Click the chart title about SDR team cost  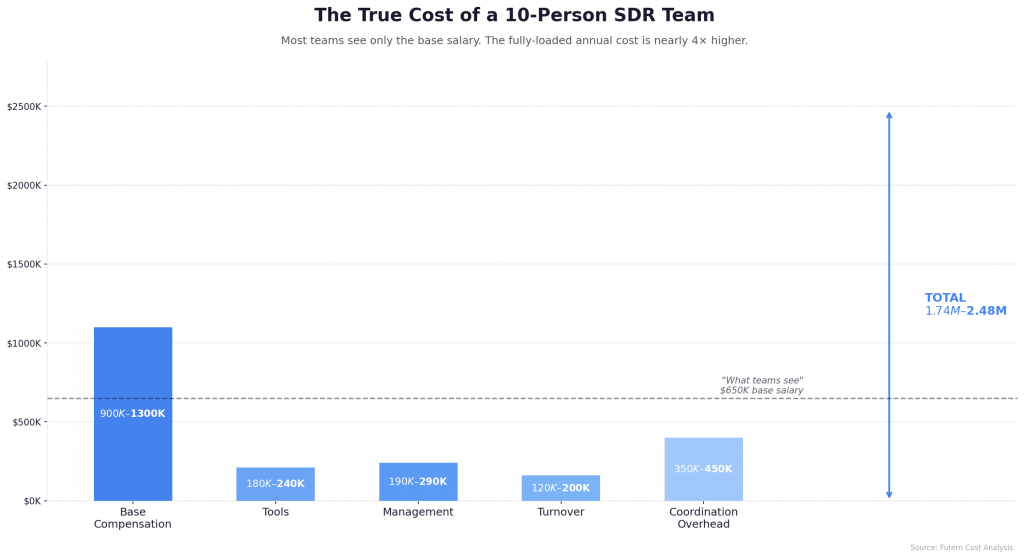pos(514,16)
